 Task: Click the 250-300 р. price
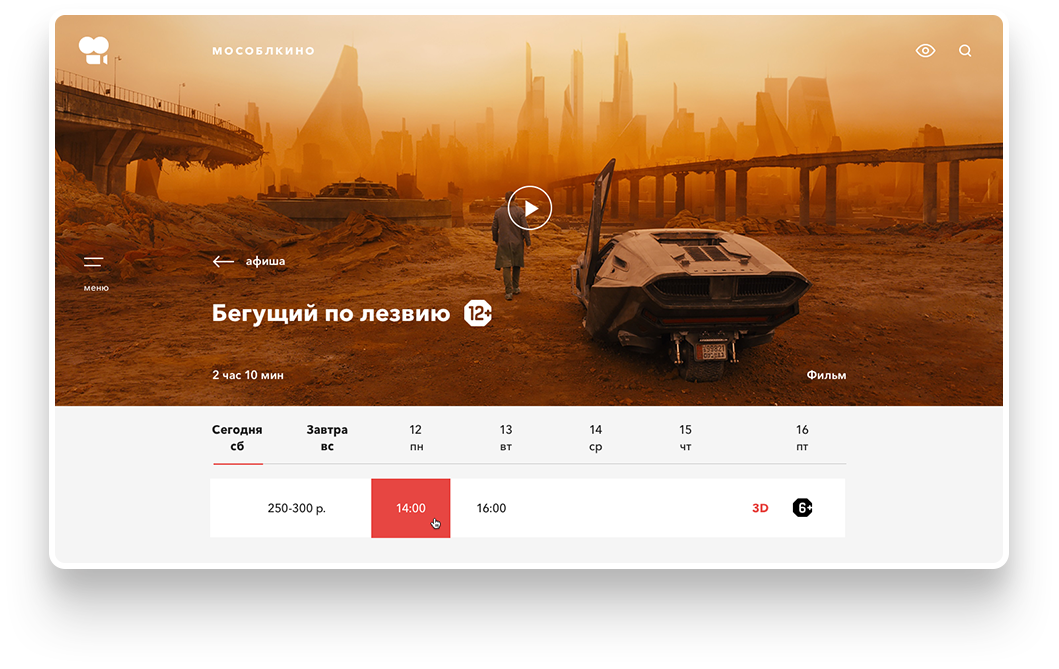point(296,508)
